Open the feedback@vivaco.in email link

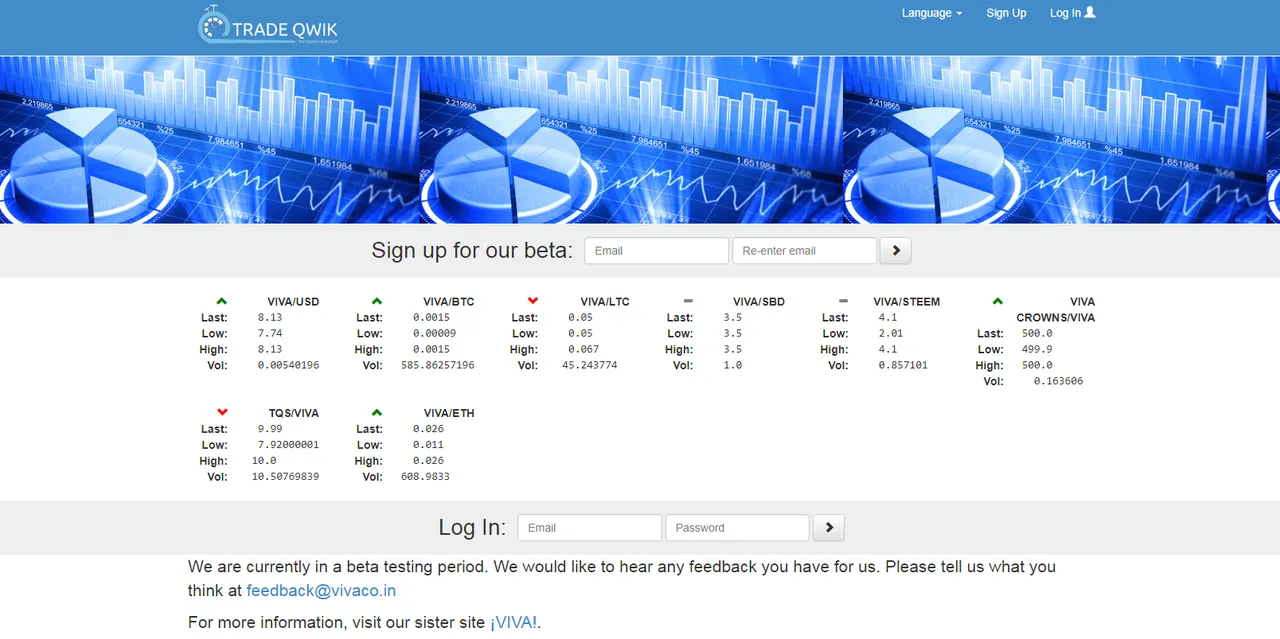(321, 591)
